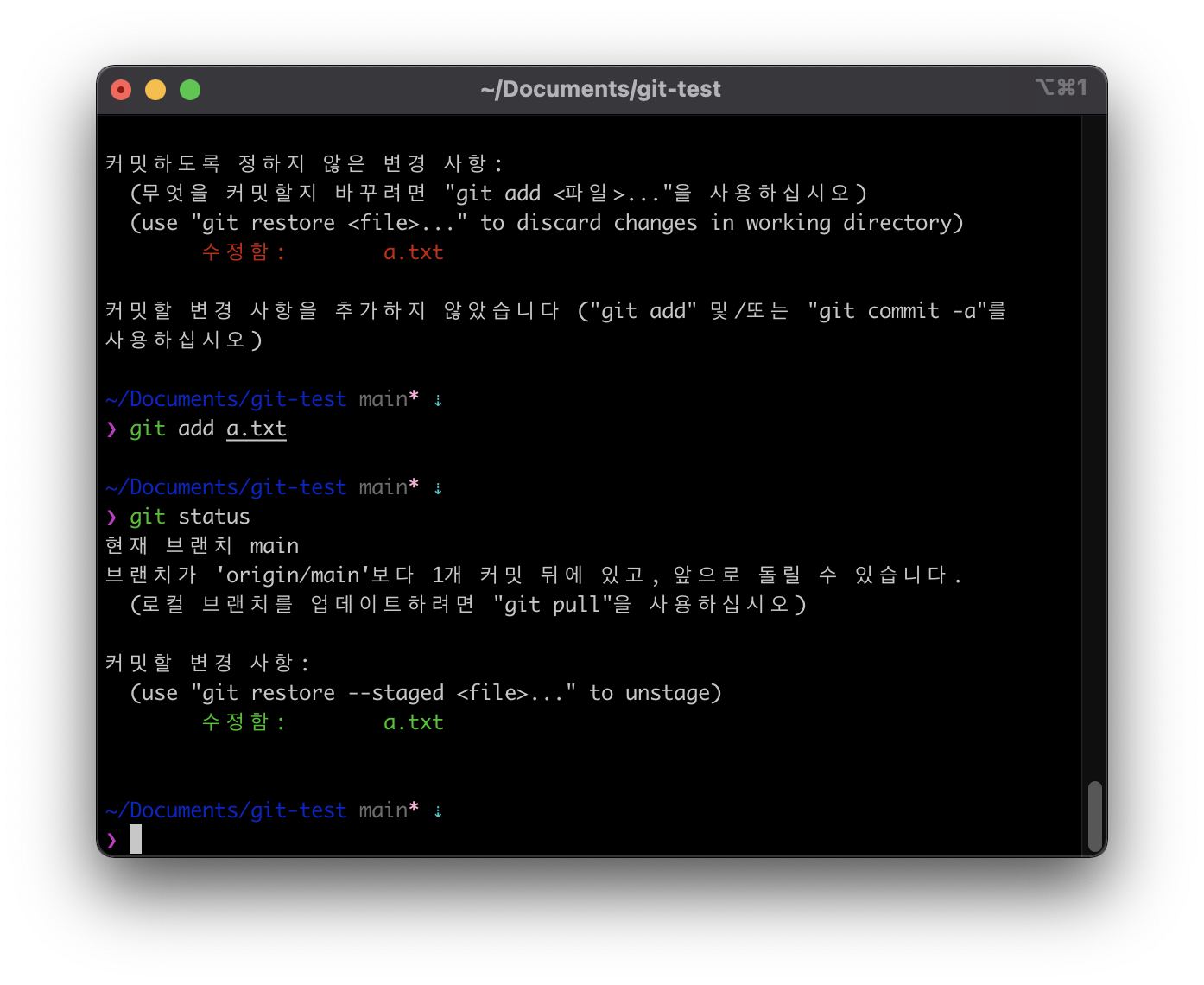1204x985 pixels.
Task: Click the yellow minimize circle
Action: coord(155,89)
